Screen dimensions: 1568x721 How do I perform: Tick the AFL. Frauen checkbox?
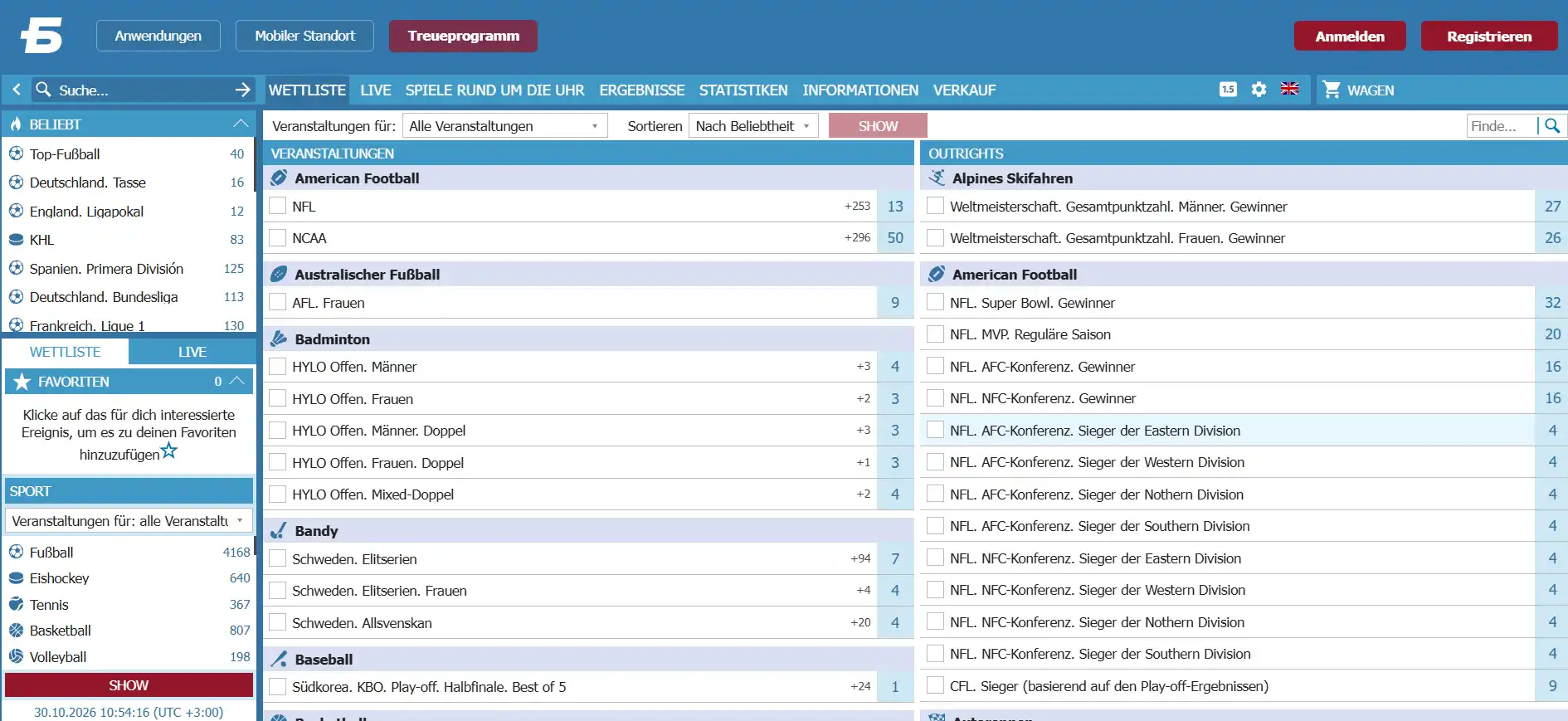pos(278,302)
